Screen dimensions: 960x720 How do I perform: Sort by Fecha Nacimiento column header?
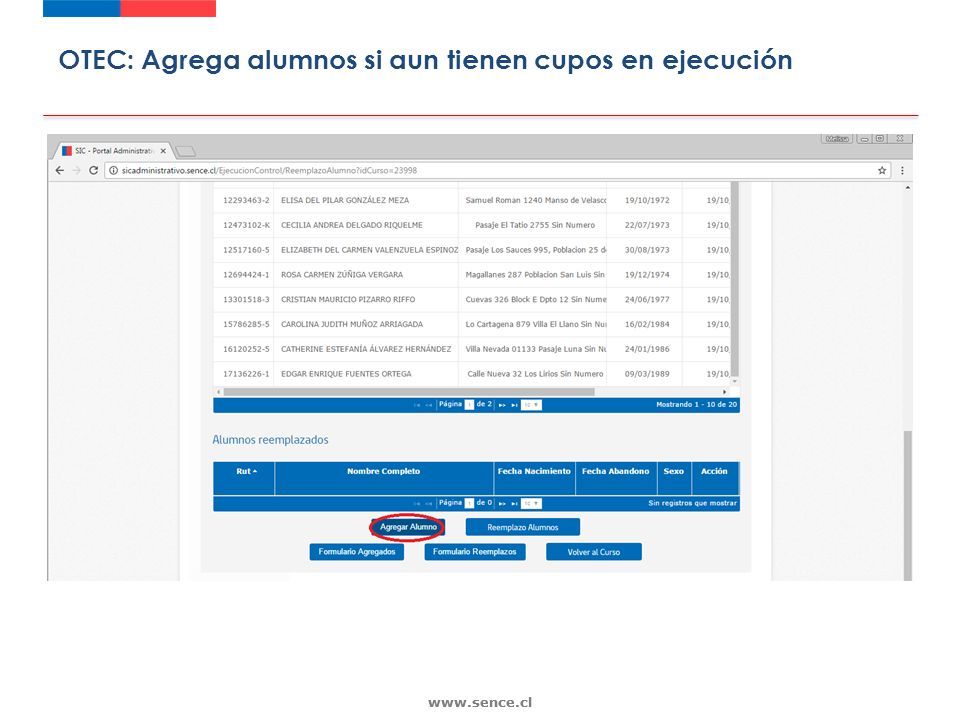coord(534,478)
